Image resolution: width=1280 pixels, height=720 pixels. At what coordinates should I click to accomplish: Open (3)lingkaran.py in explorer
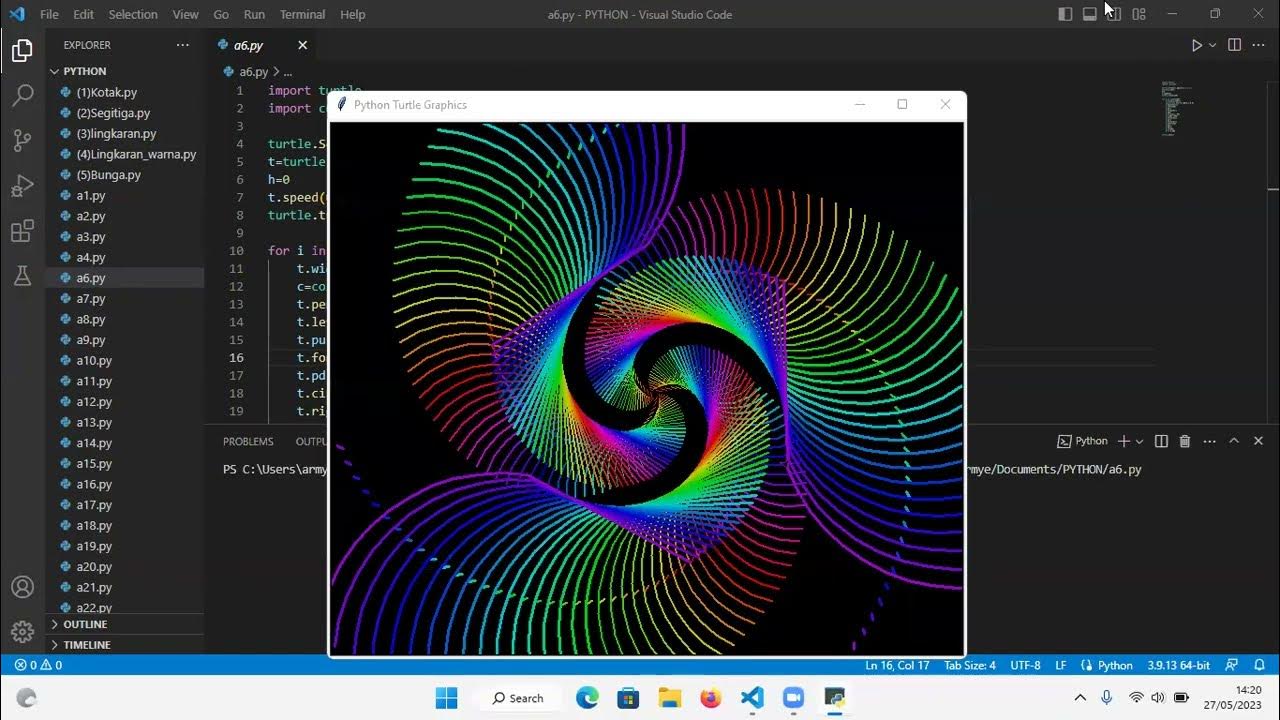(116, 133)
